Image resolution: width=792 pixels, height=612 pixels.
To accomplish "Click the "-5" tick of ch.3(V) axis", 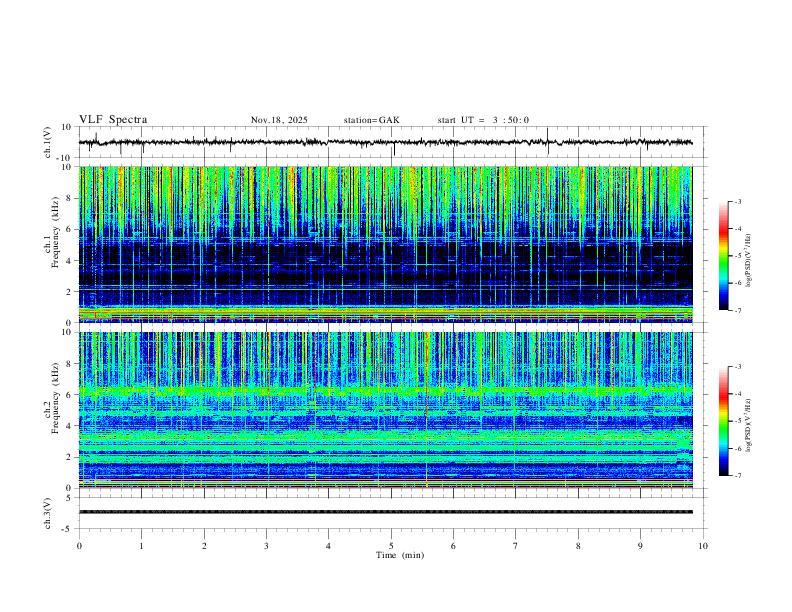I will coord(68,529).
